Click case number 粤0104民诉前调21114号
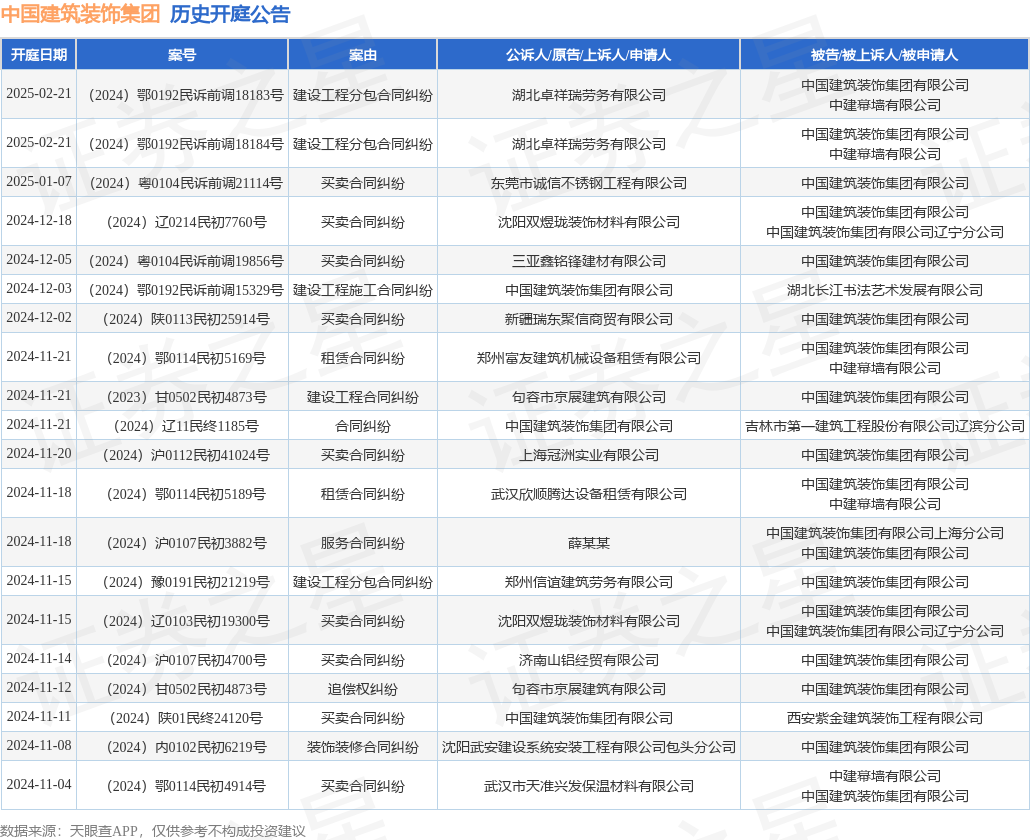Image resolution: width=1030 pixels, height=840 pixels. tap(186, 183)
